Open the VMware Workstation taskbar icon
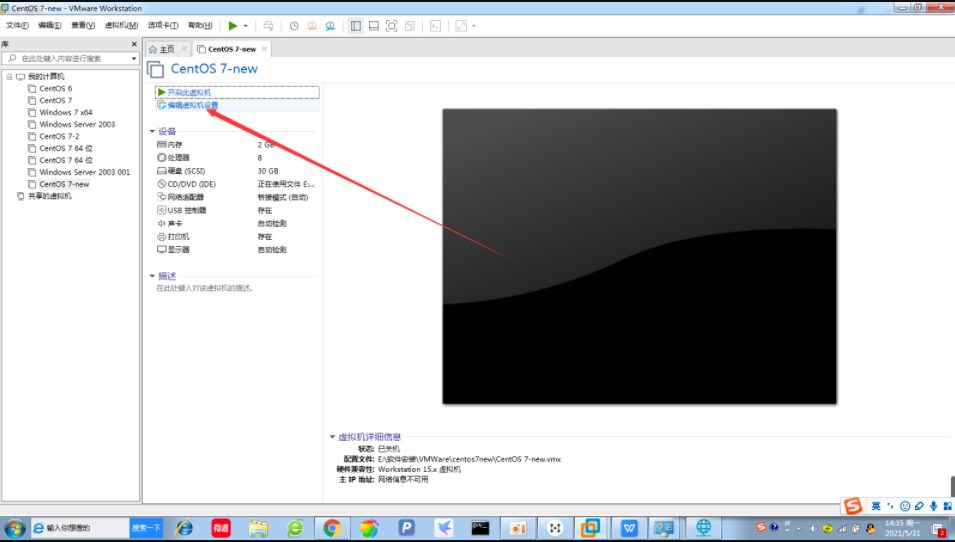The width and height of the screenshot is (955, 542). [x=590, y=528]
